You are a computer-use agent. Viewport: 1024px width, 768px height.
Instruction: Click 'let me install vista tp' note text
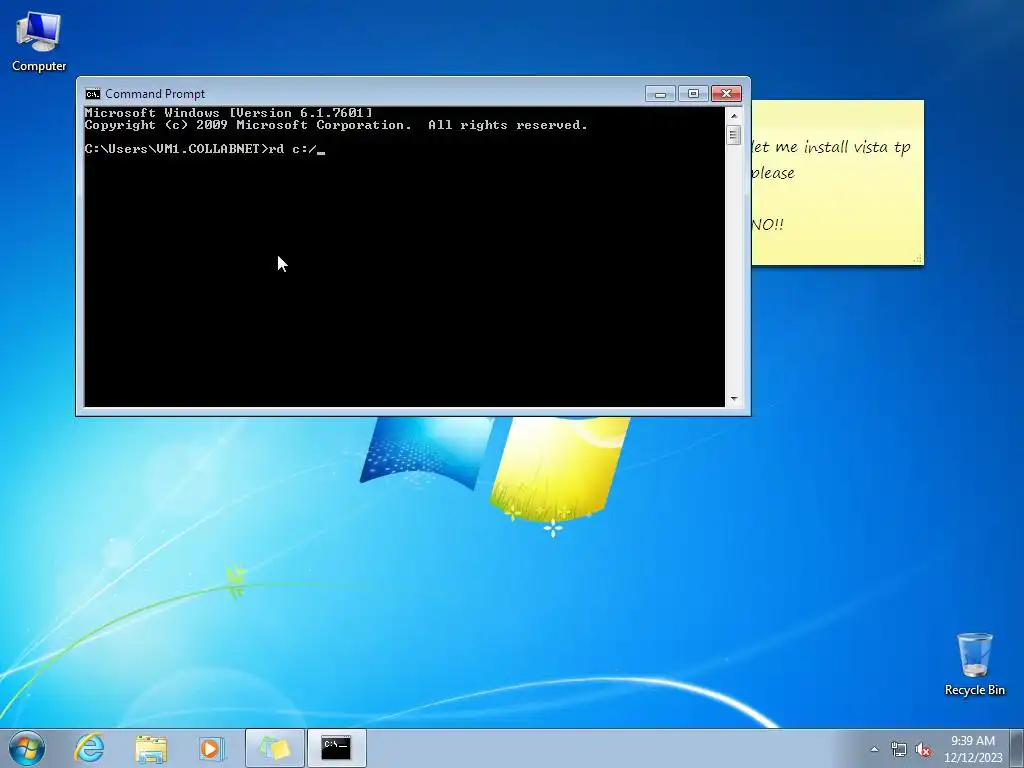pyautogui.click(x=831, y=147)
